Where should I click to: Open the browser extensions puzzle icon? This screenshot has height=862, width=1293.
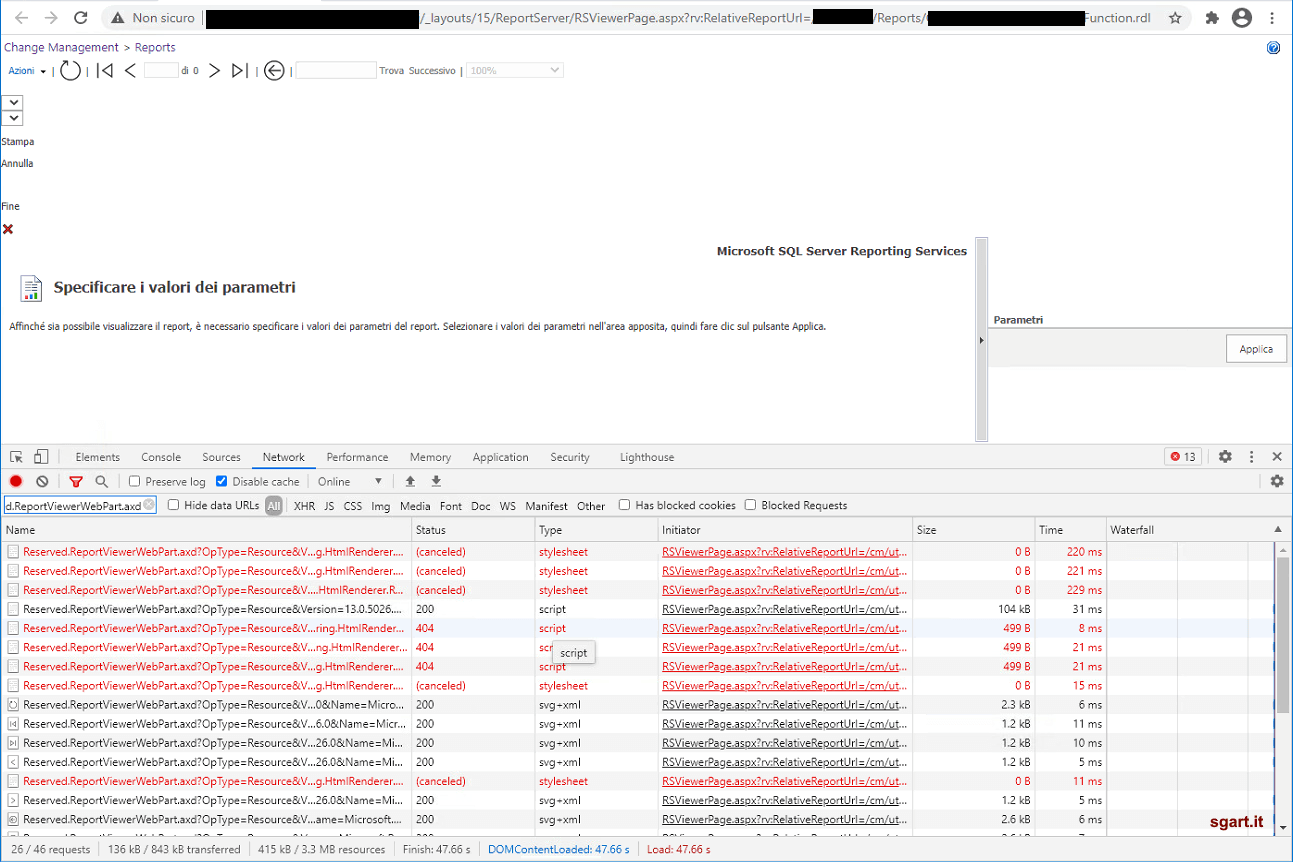[1212, 18]
